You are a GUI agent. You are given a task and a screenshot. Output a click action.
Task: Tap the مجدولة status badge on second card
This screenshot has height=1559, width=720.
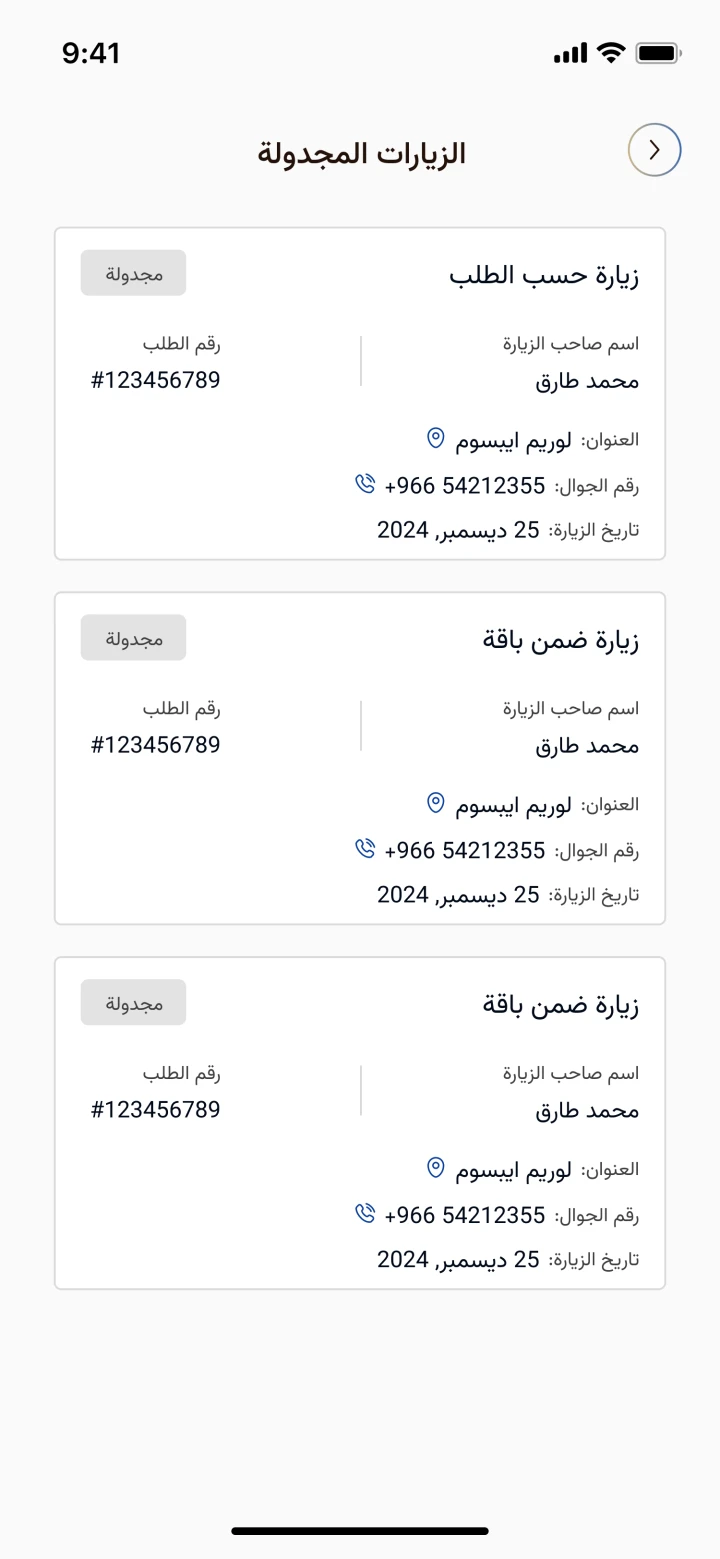tap(133, 638)
